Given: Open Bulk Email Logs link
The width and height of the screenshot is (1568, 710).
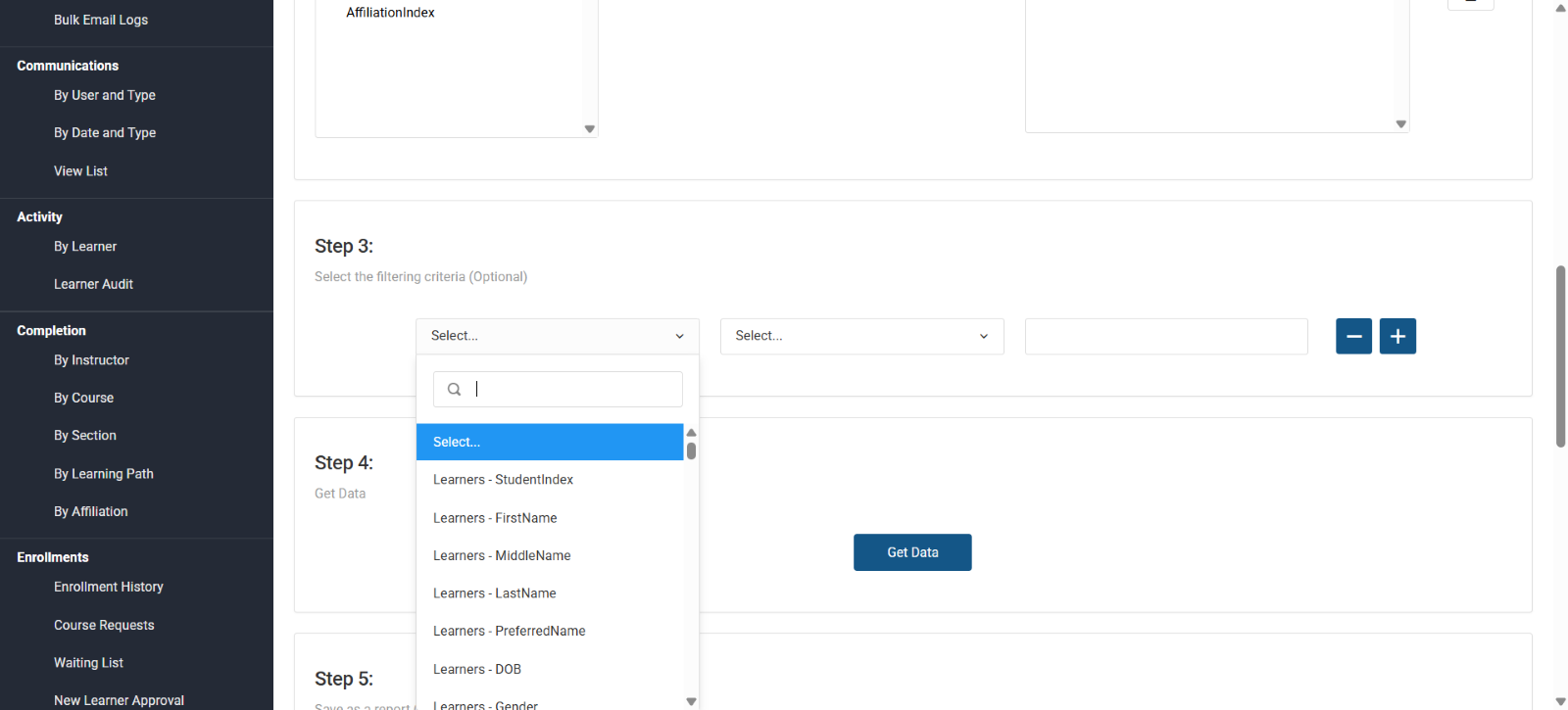Looking at the screenshot, I should click(101, 20).
